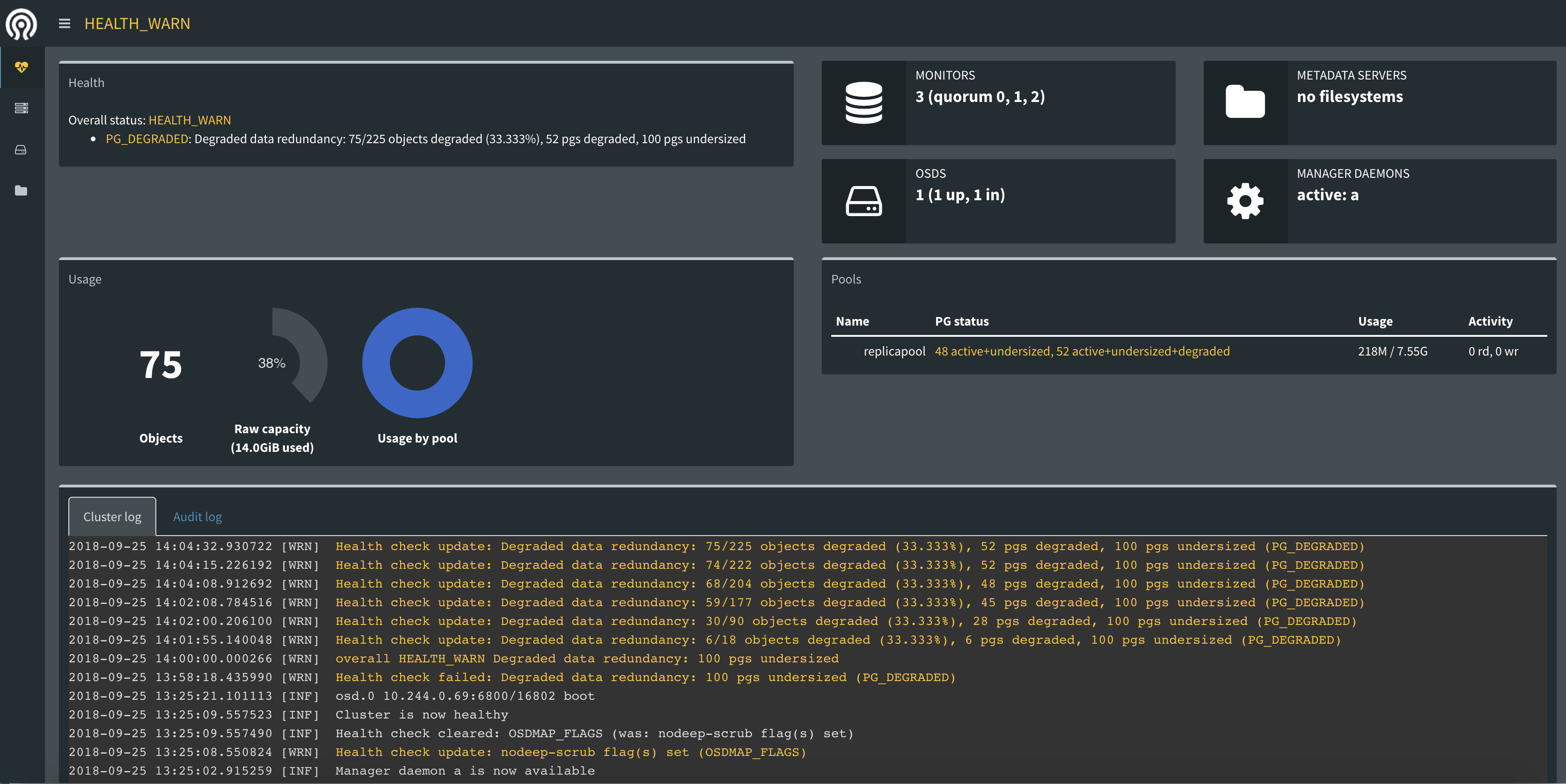Image resolution: width=1566 pixels, height=784 pixels.
Task: Click the PG_DEGRADED health check label
Action: point(146,139)
